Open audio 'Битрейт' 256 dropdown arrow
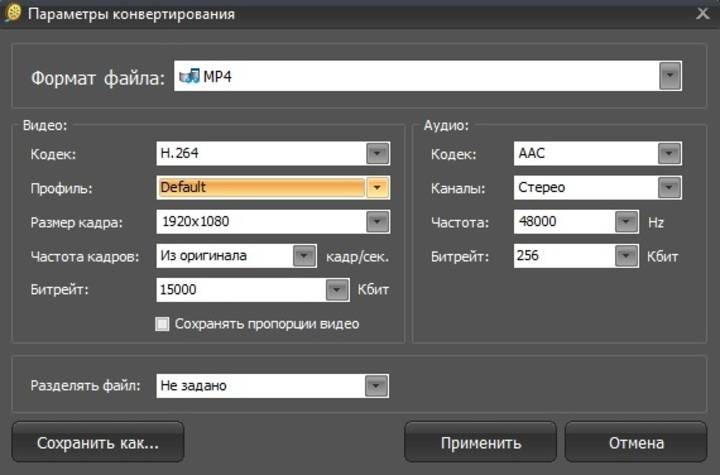The image size is (720, 475). coord(627,256)
